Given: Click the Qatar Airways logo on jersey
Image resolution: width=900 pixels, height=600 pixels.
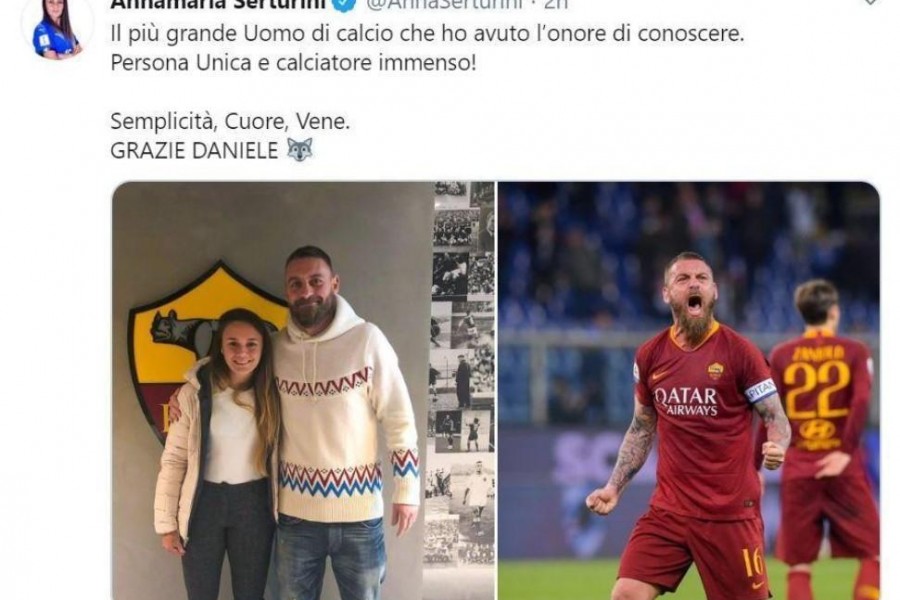Looking at the screenshot, I should pos(686,400).
